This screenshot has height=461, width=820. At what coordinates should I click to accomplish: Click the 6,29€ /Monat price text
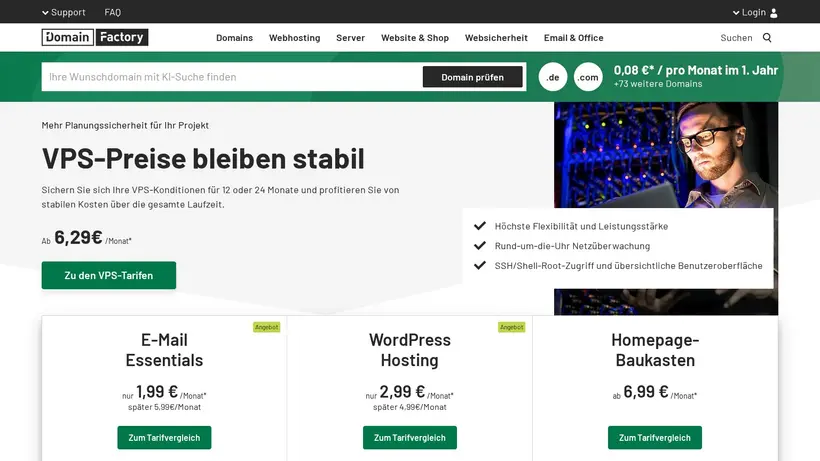(87, 238)
